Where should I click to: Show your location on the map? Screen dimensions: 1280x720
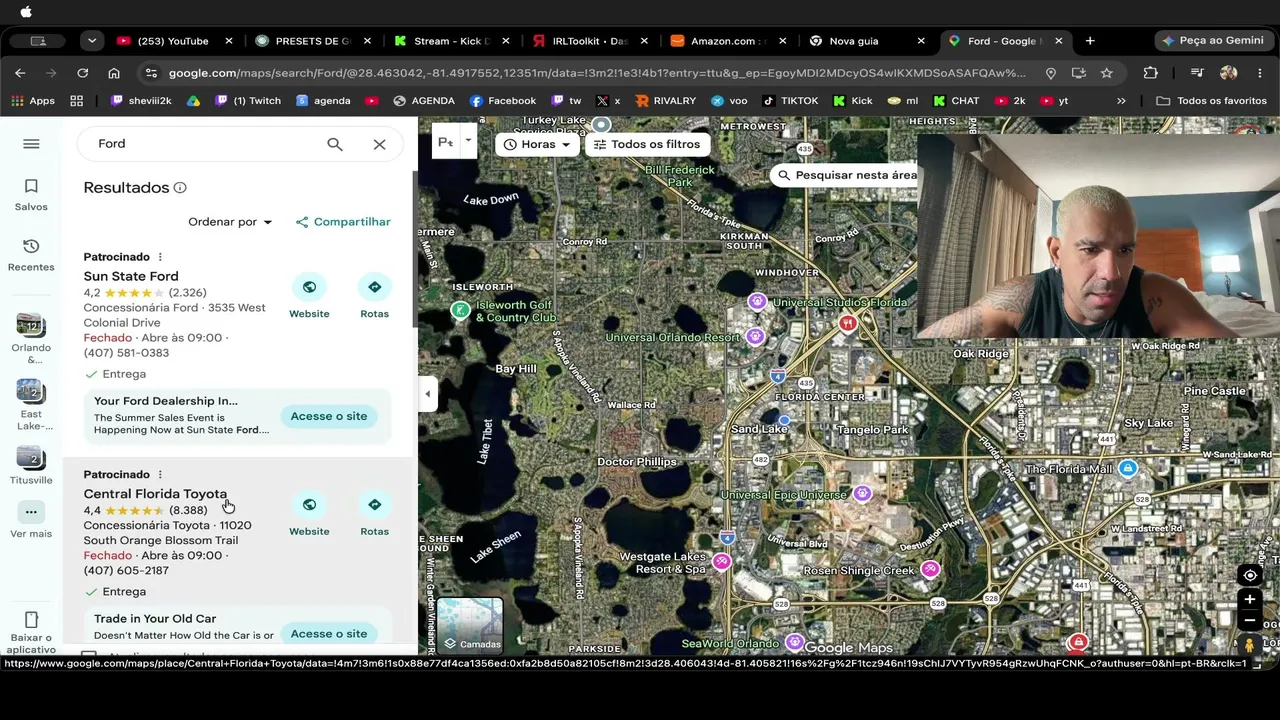[x=1250, y=575]
